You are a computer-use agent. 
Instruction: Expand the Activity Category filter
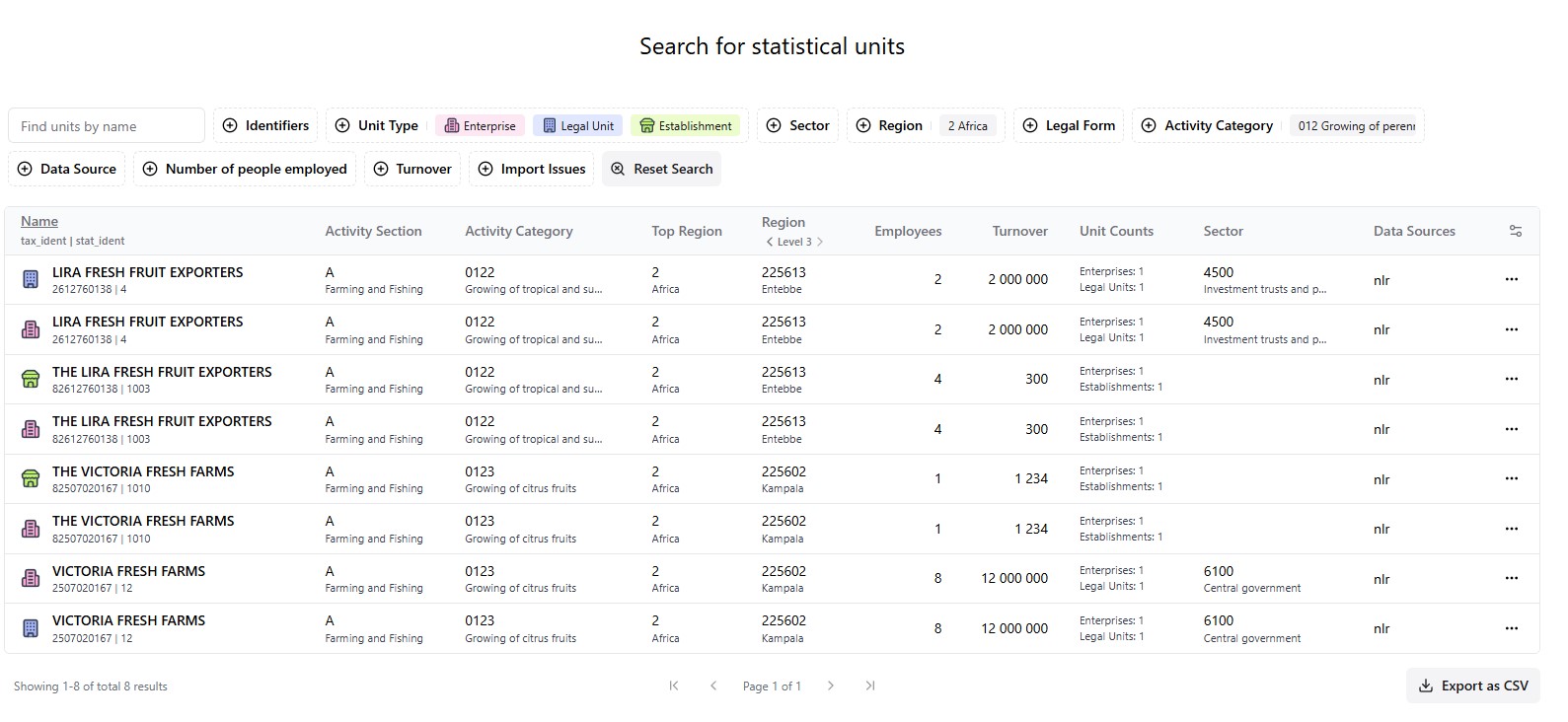pyautogui.click(x=1207, y=125)
